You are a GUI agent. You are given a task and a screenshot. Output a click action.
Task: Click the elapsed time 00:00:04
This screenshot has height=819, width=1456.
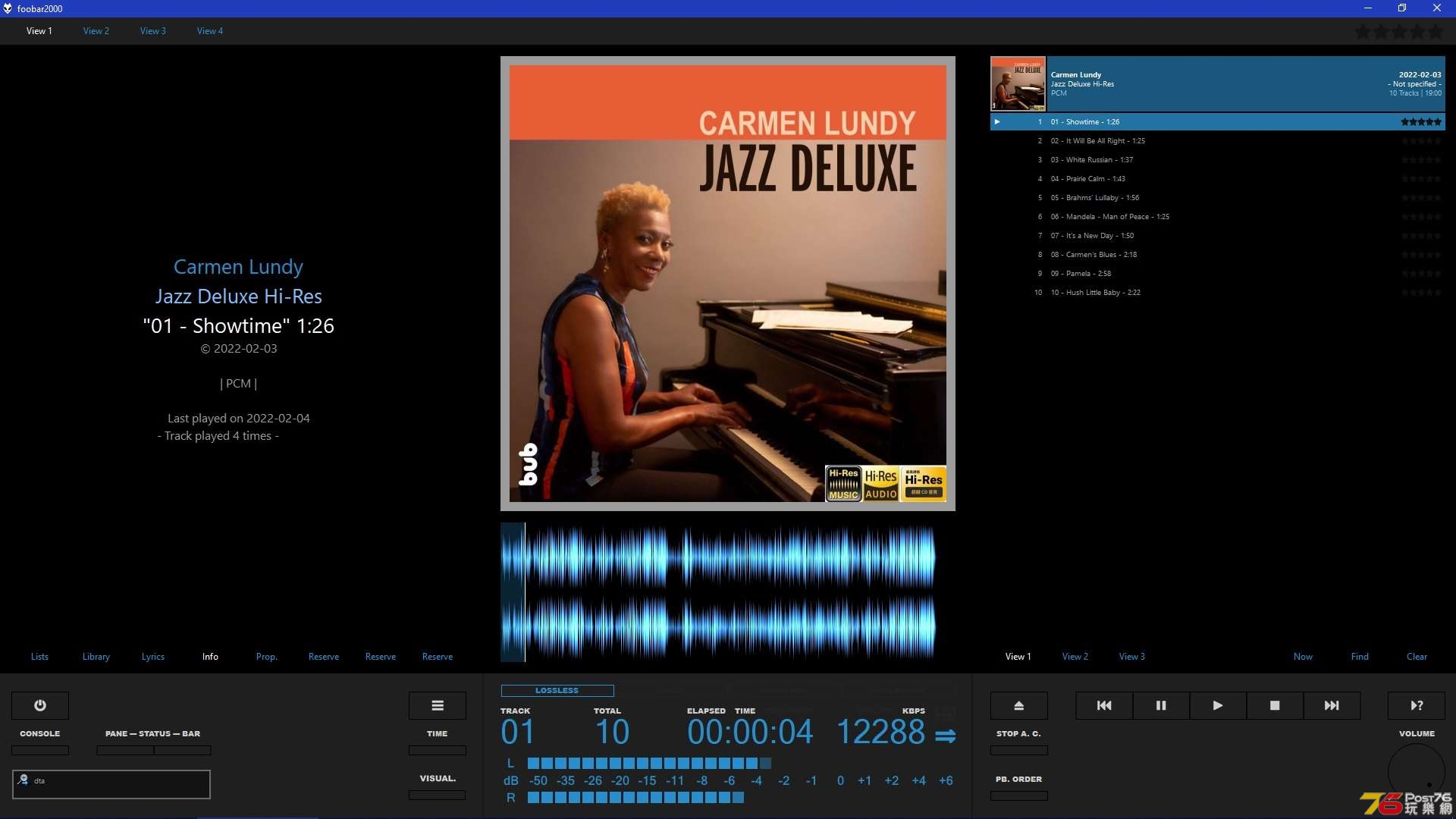click(750, 733)
